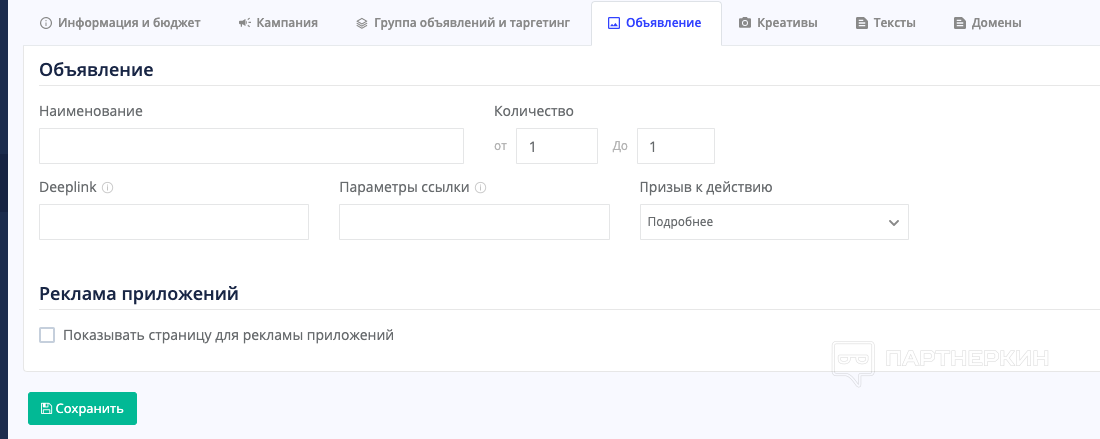Click the Deeplink input field
Screen dimensions: 1100x439
coord(174,222)
